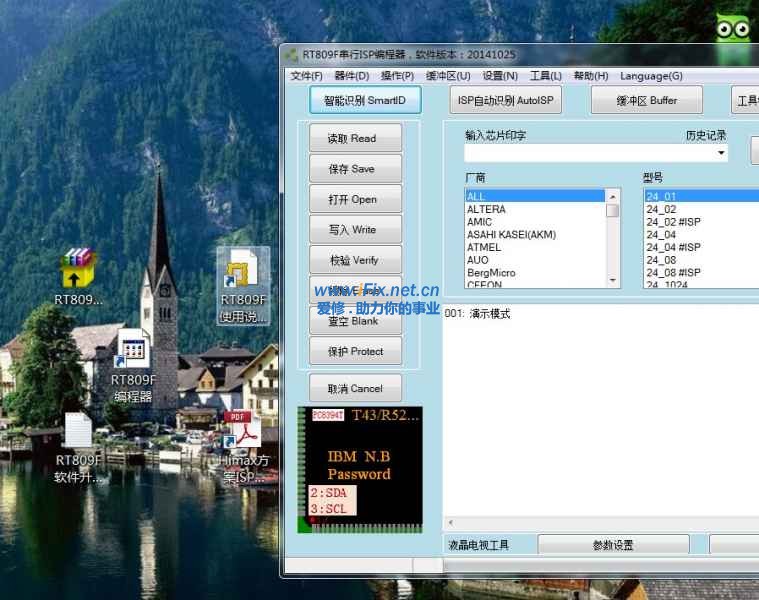Select 24_04 #ISP in the model list
This screenshot has height=600, width=759.
[701, 247]
